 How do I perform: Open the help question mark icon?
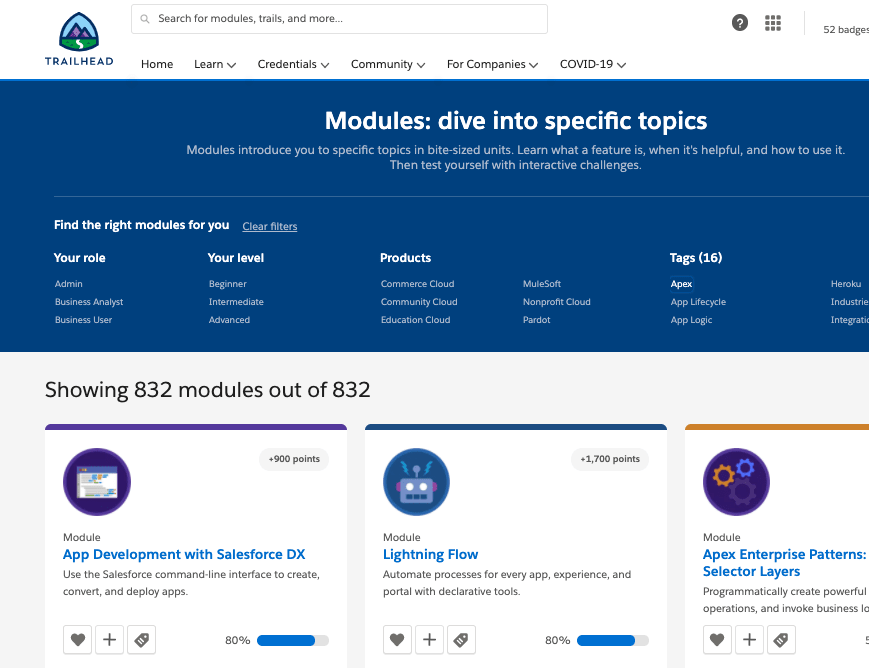pos(740,23)
